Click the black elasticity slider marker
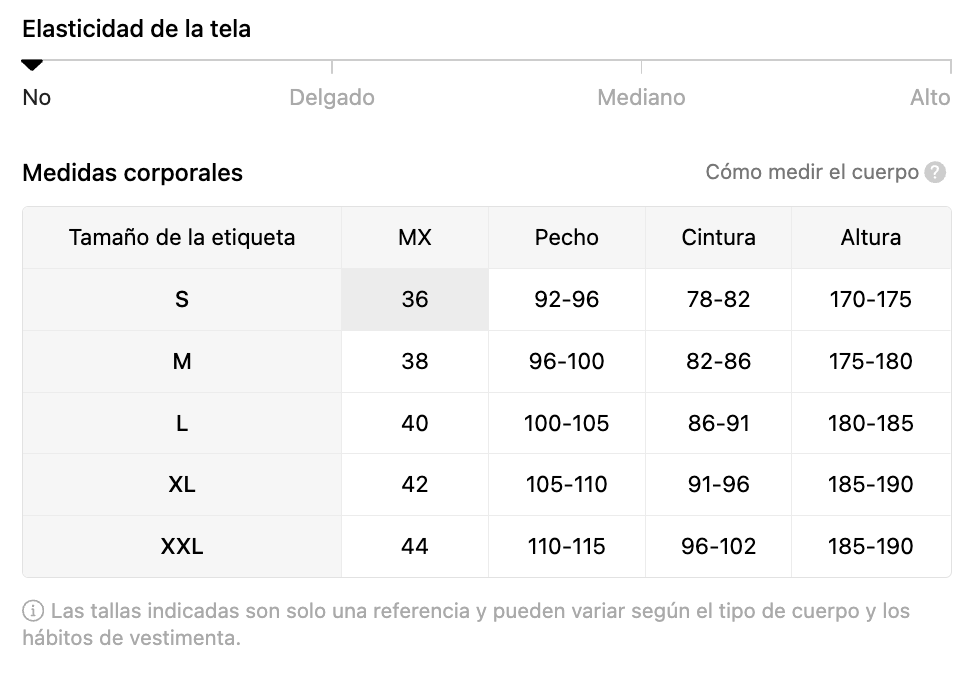 32,65
